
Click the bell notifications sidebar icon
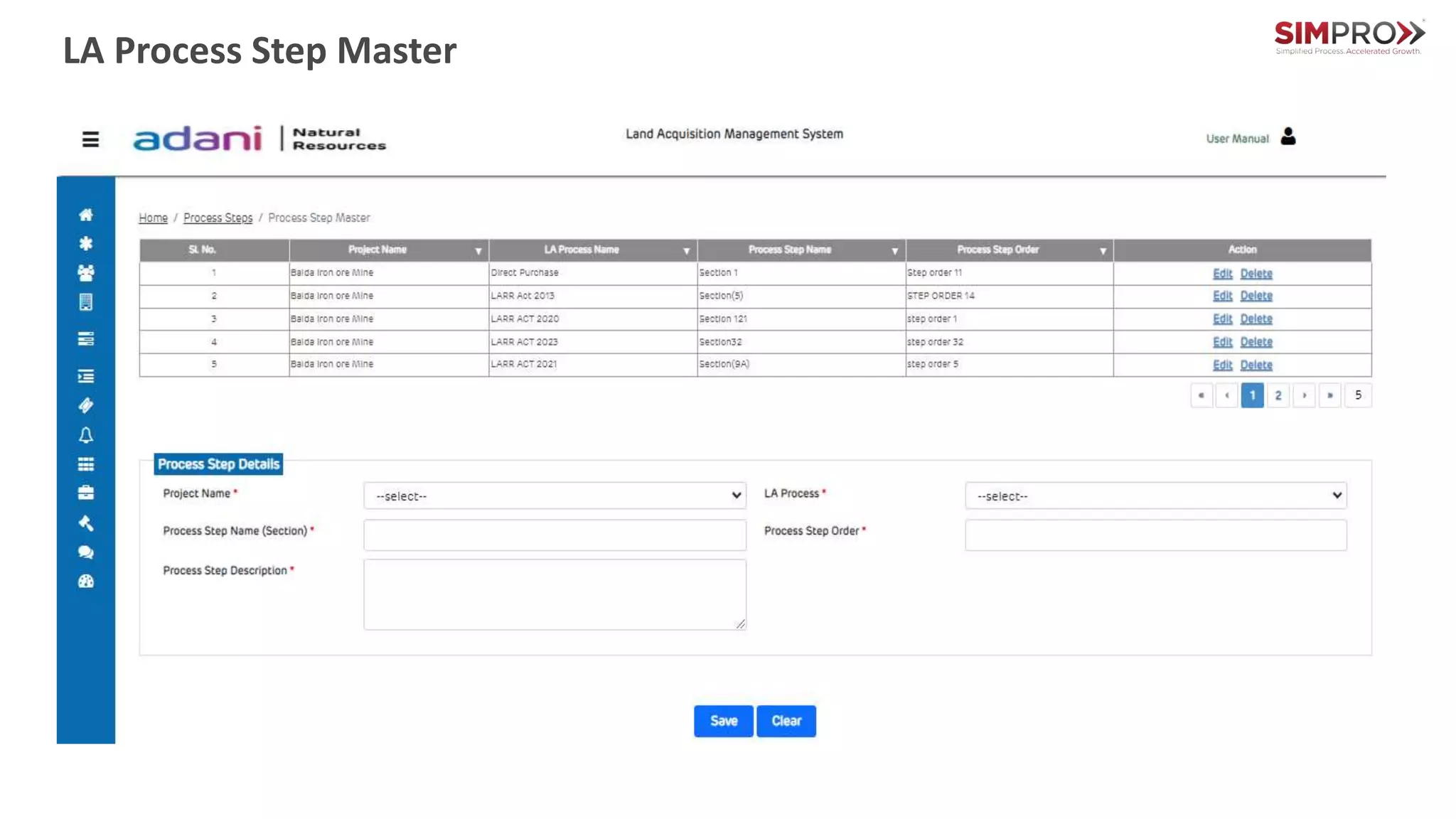point(86,435)
